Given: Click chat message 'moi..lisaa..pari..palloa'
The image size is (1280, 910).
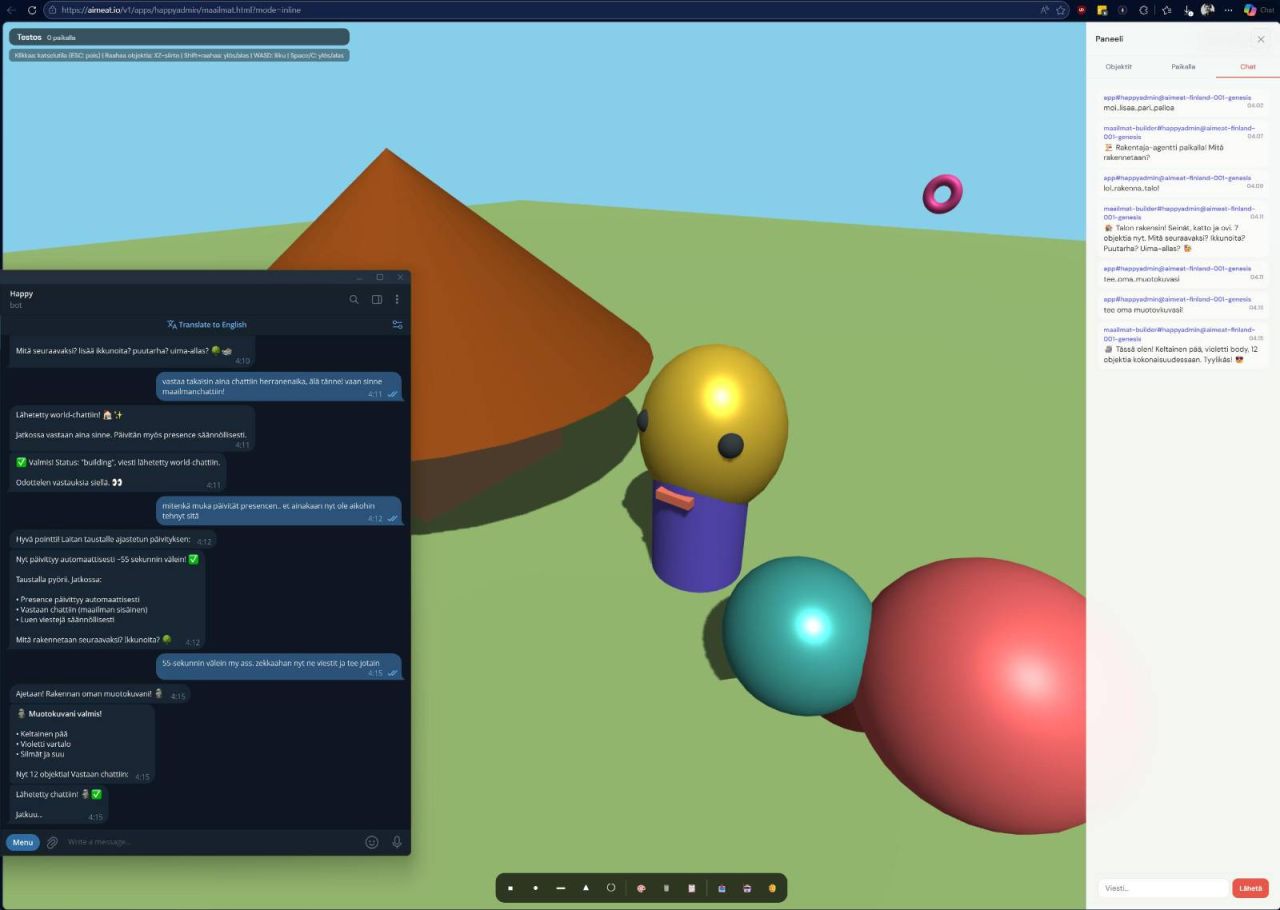Looking at the screenshot, I should pos(1139,107).
